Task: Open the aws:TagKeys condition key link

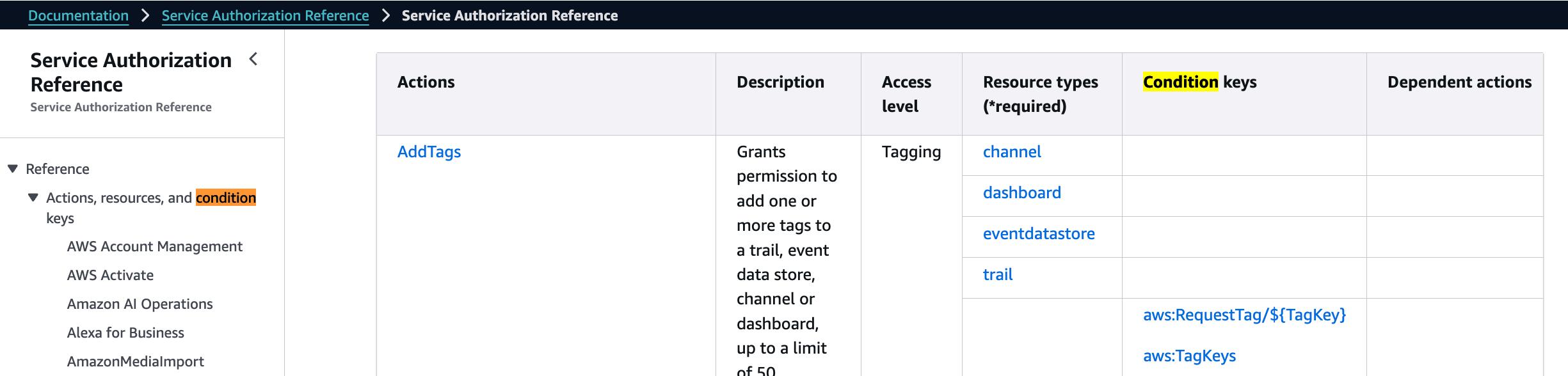Action: coord(1189,356)
